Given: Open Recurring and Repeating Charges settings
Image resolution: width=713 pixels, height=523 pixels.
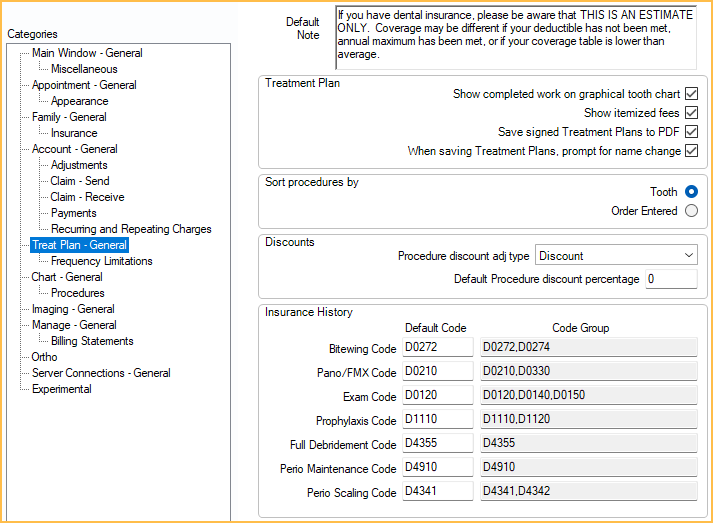Looking at the screenshot, I should click(131, 229).
